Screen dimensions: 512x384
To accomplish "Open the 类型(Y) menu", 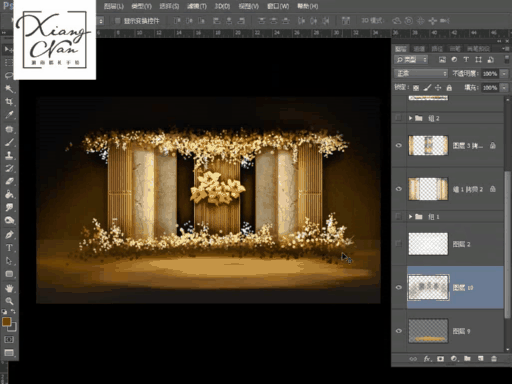I will [141, 6].
